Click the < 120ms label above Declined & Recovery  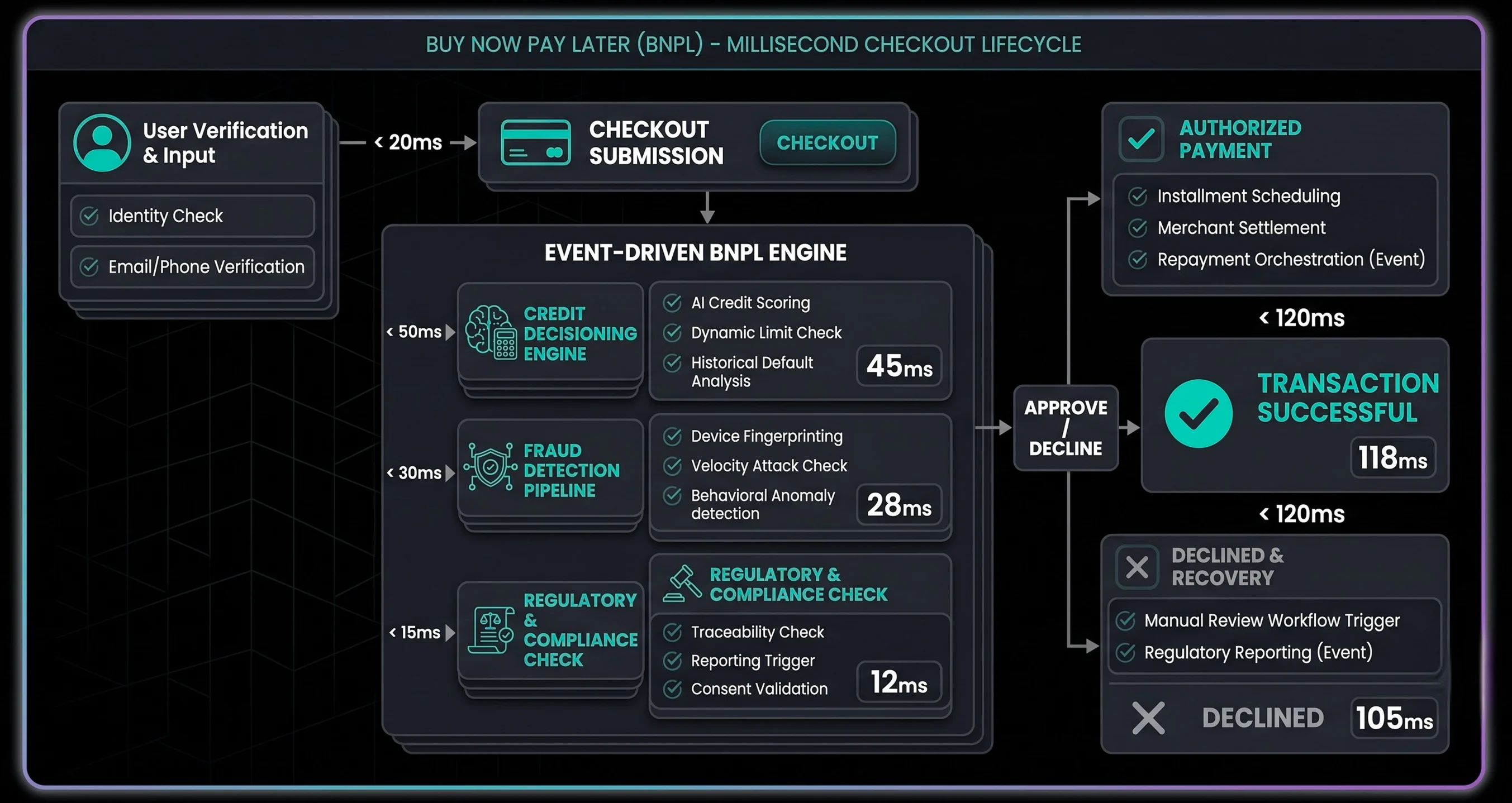point(1302,514)
